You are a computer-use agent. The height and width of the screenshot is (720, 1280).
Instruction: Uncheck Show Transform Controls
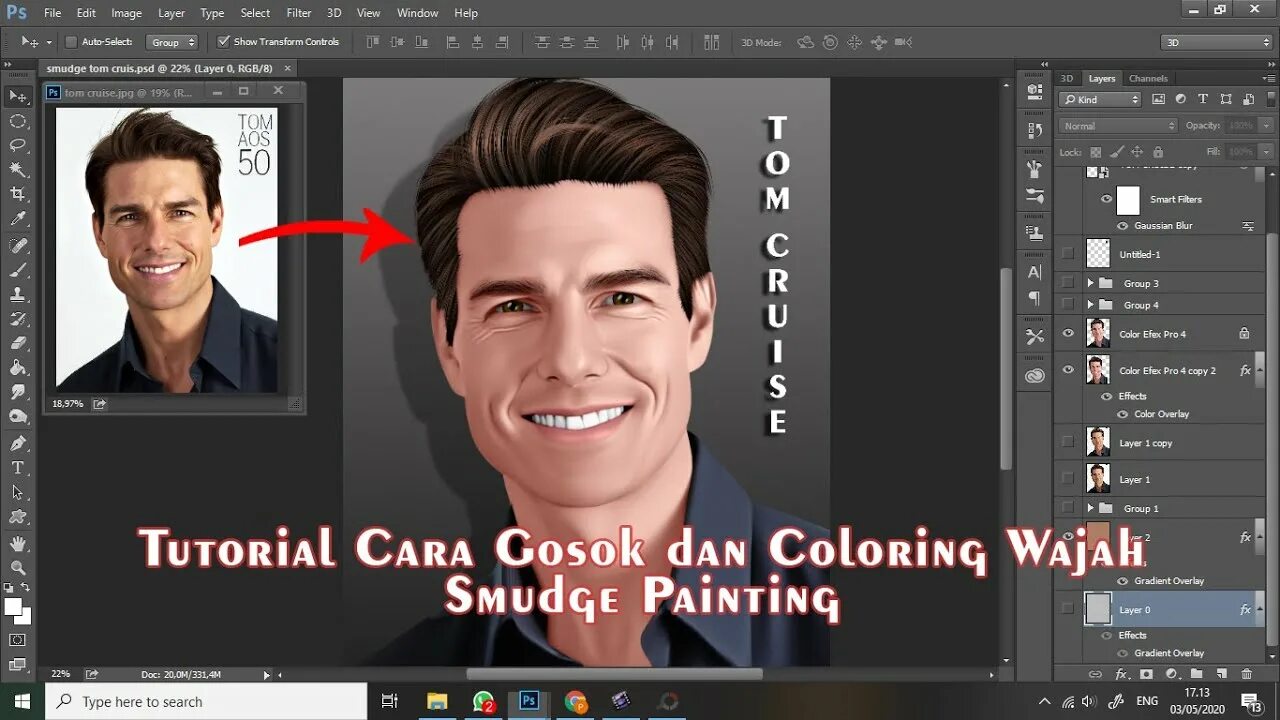[x=223, y=42]
